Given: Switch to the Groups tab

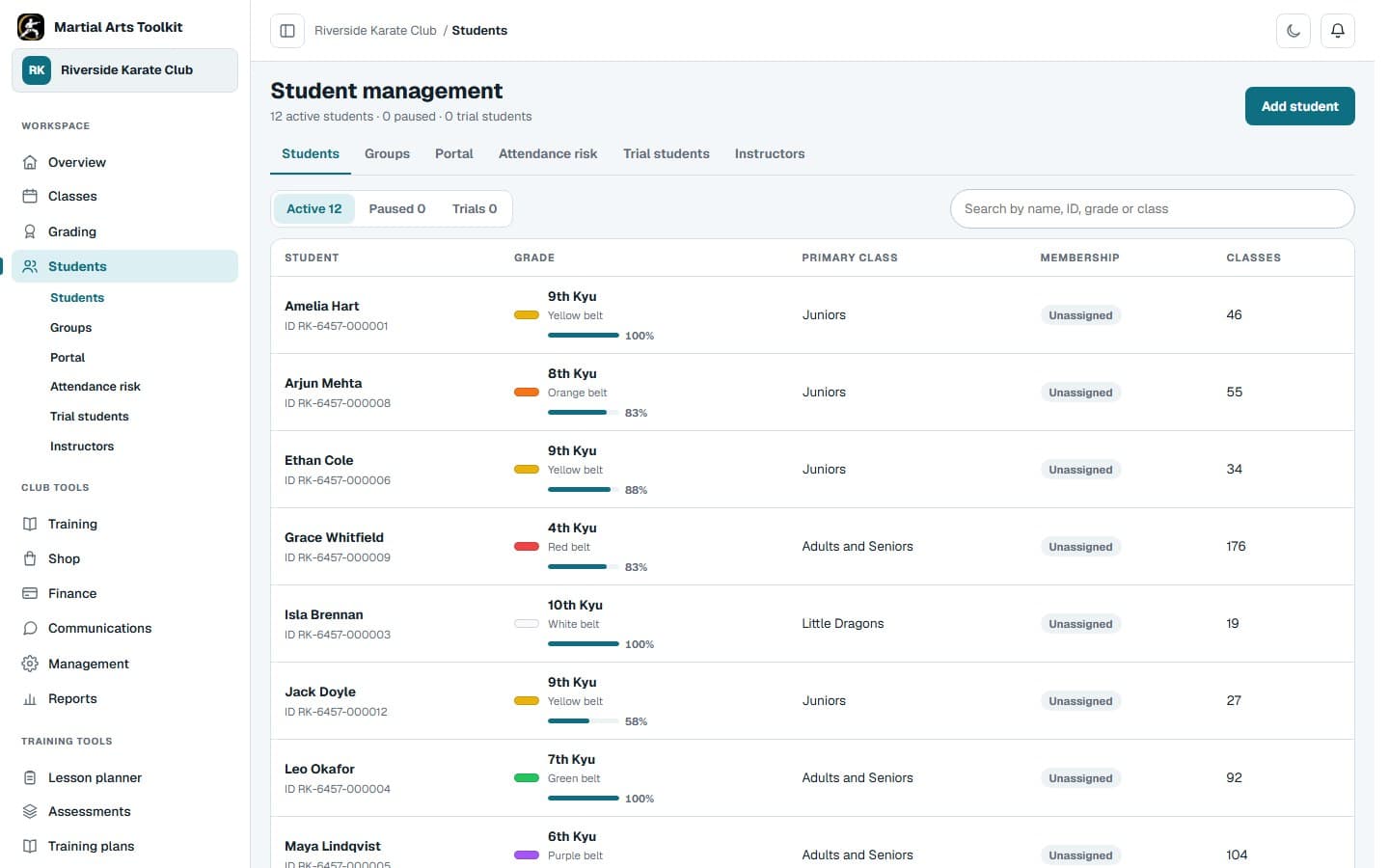Looking at the screenshot, I should [x=387, y=153].
